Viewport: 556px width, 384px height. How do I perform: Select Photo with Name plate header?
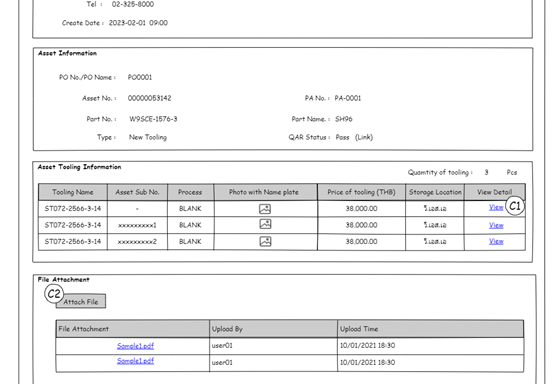pos(265,192)
